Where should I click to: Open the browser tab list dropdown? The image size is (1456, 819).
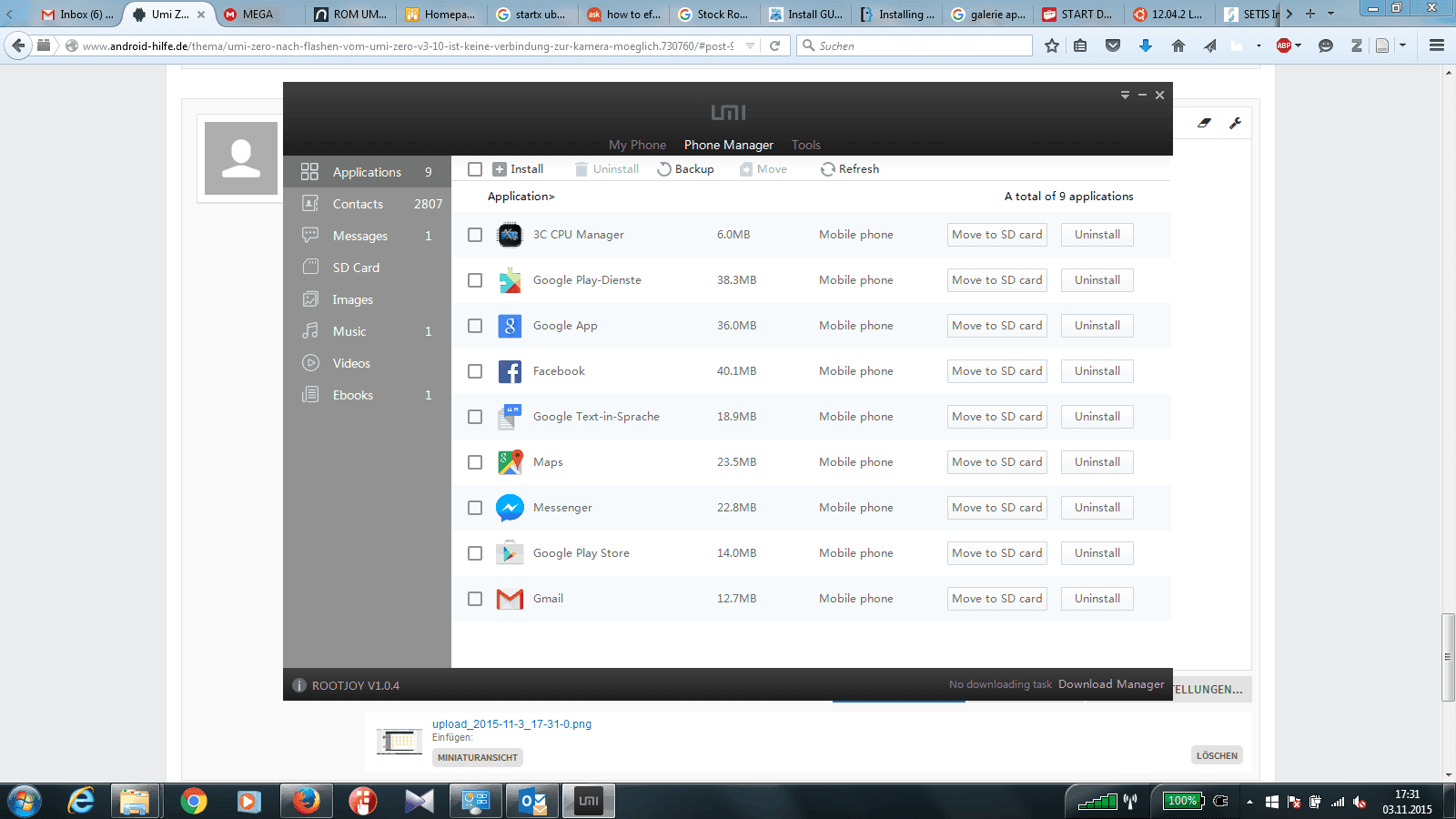(1330, 14)
